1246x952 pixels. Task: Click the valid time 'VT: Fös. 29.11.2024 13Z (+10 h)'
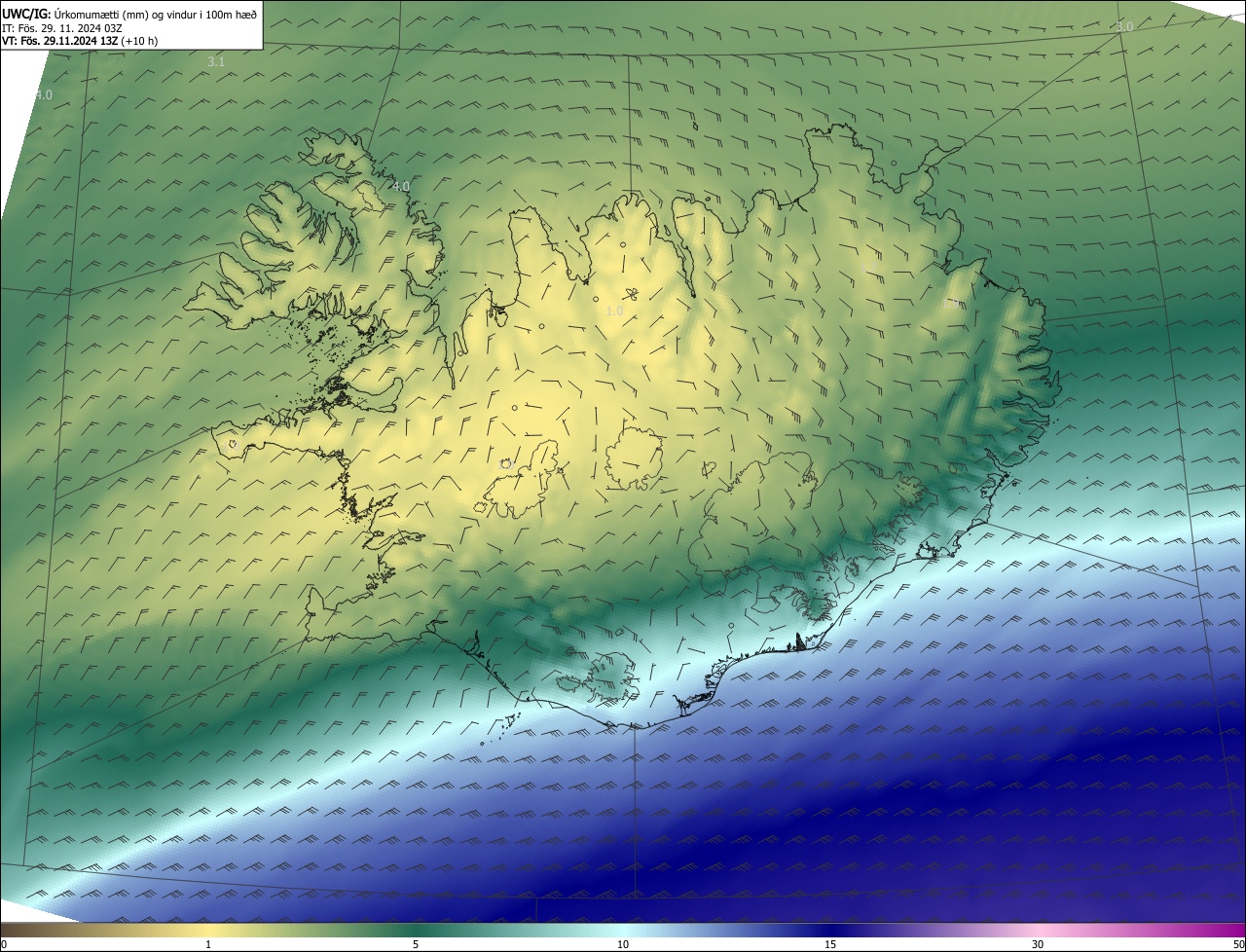tap(80, 41)
